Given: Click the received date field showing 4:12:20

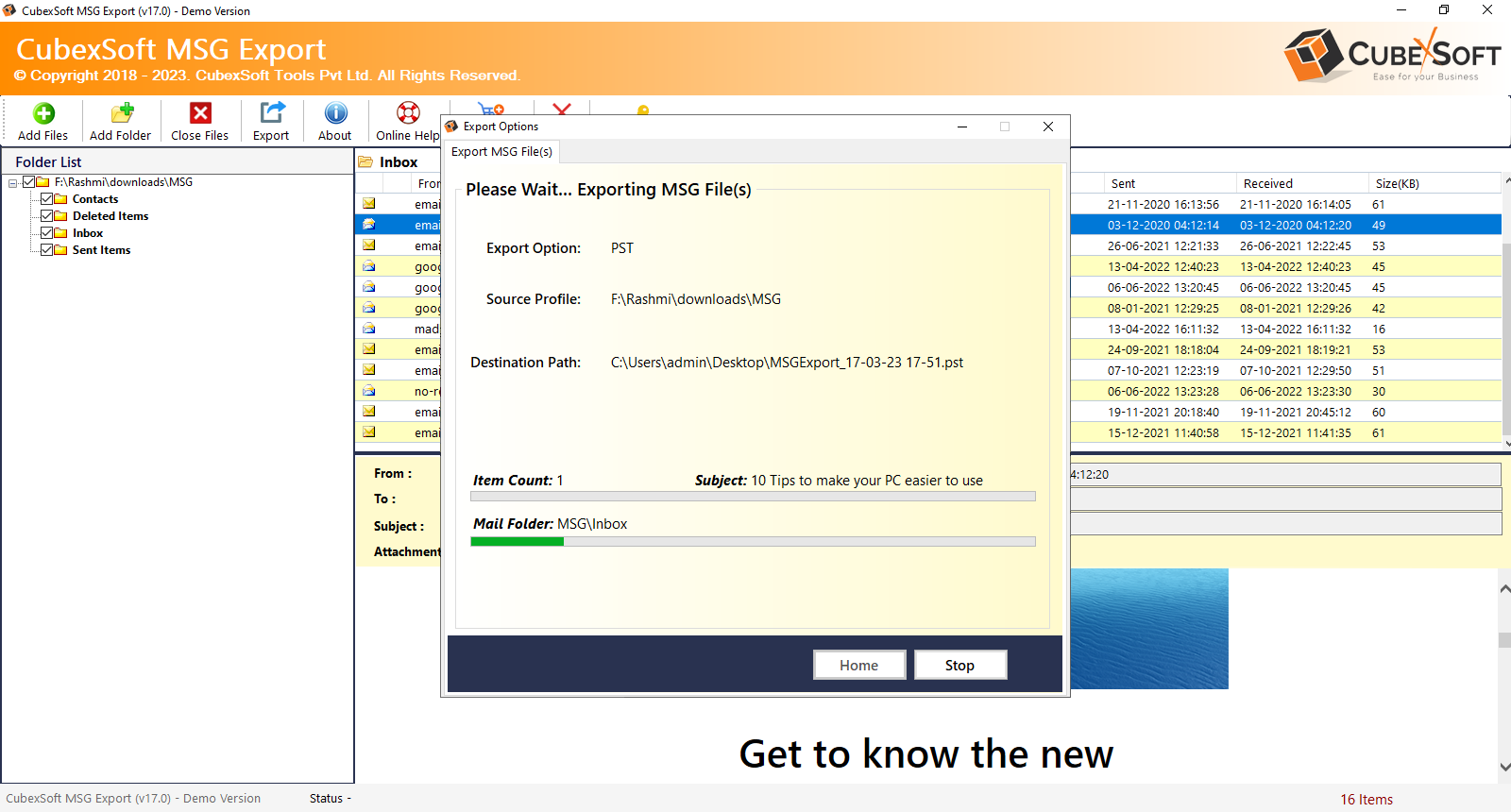Looking at the screenshot, I should click(x=1285, y=474).
